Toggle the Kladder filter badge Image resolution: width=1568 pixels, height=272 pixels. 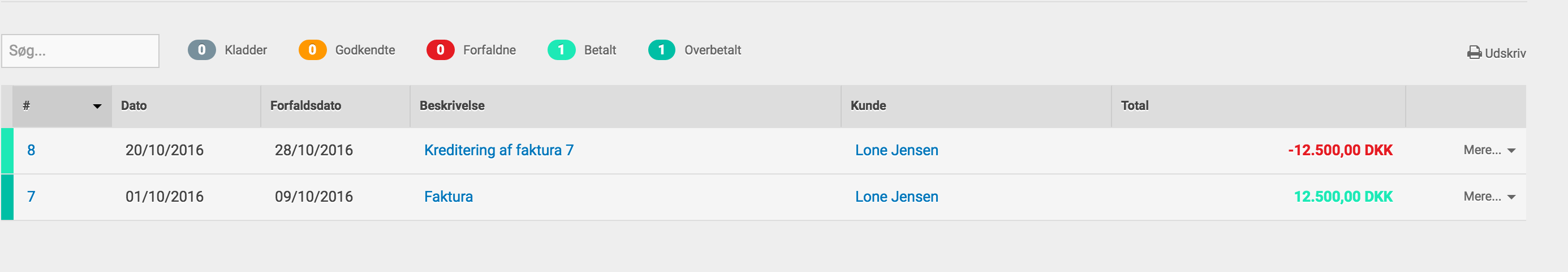click(x=201, y=50)
